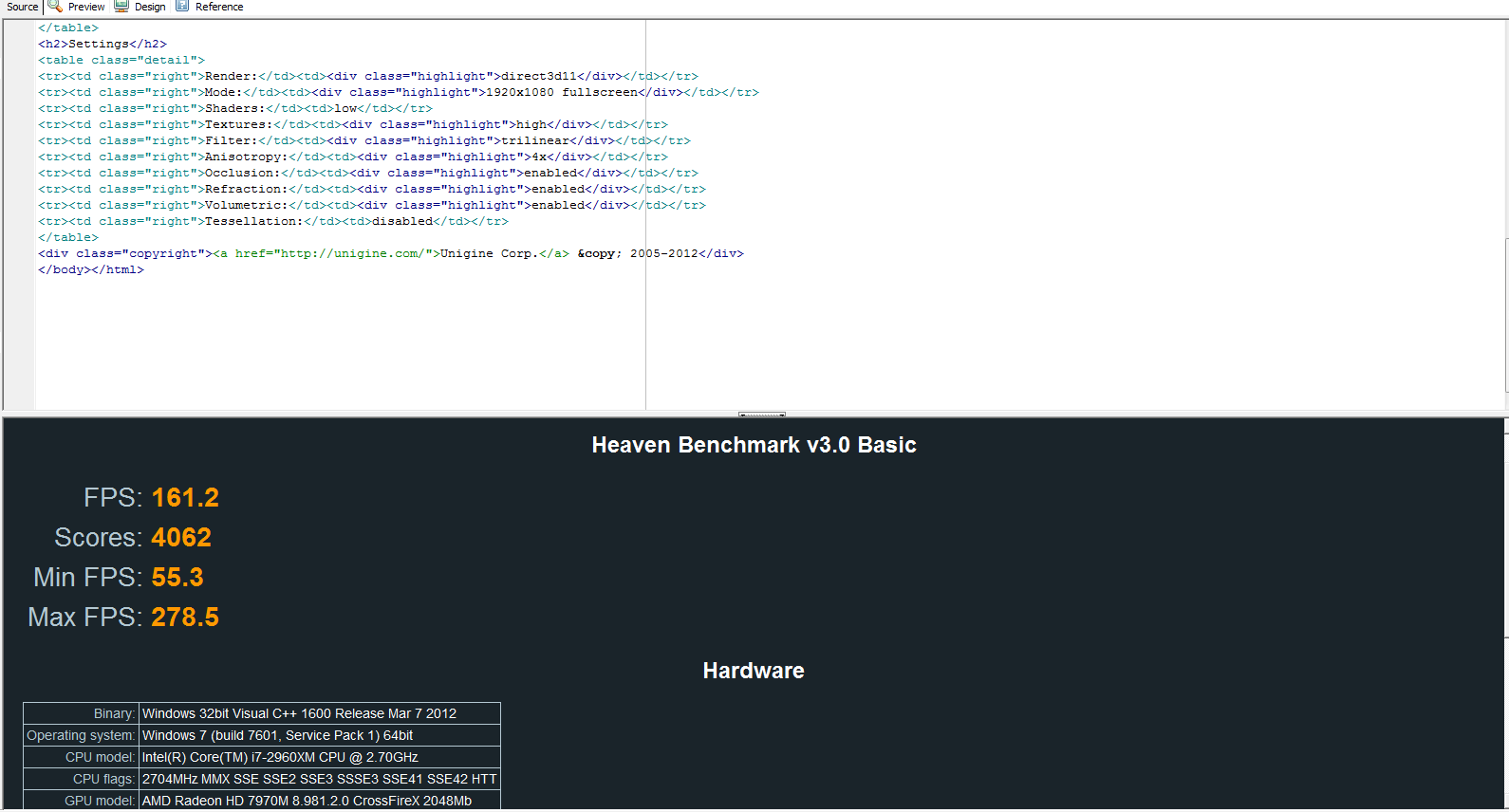Click the Design monitor icon
Screen dimensions: 1509x812
121,6
